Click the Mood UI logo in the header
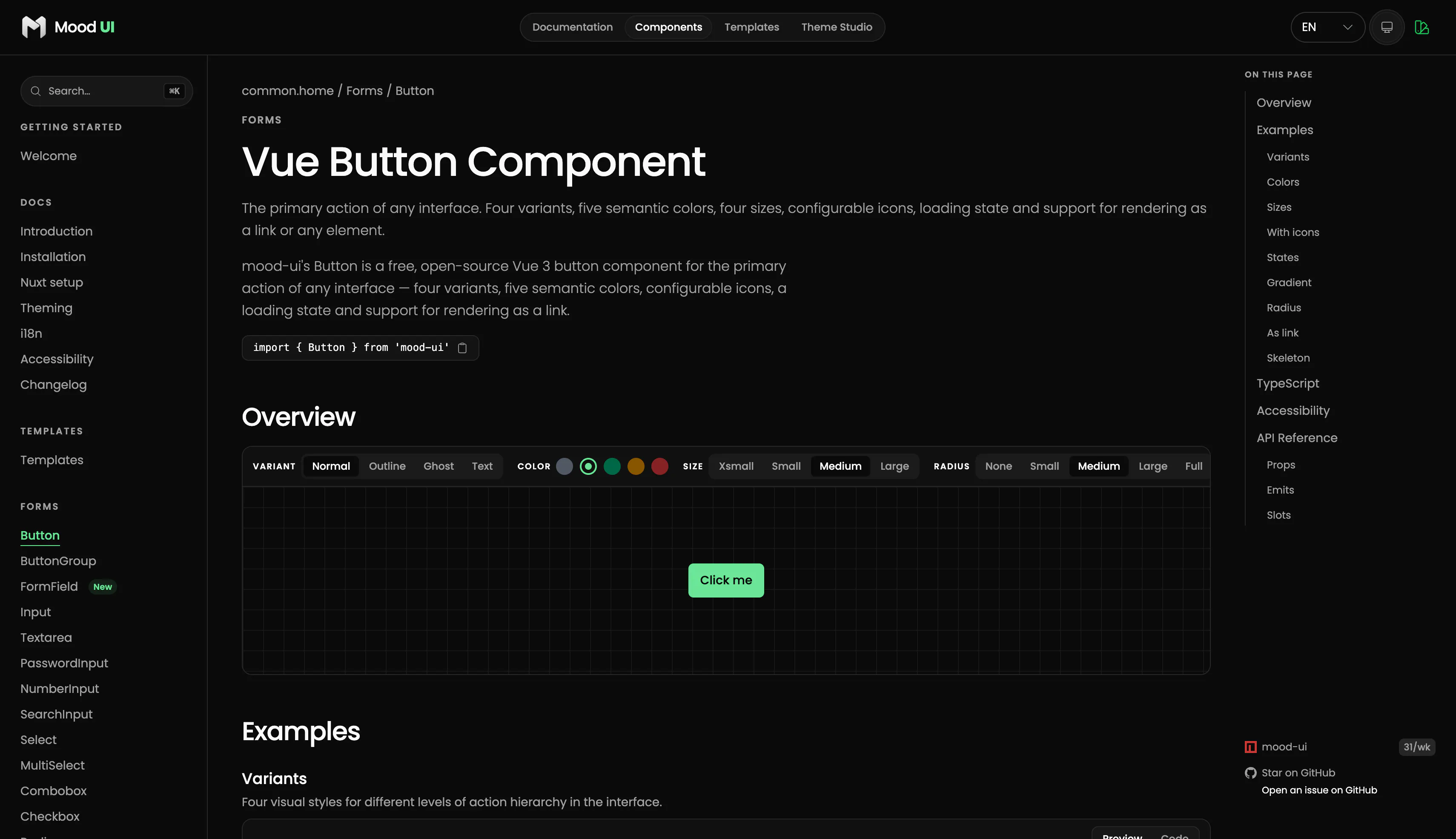 click(68, 27)
